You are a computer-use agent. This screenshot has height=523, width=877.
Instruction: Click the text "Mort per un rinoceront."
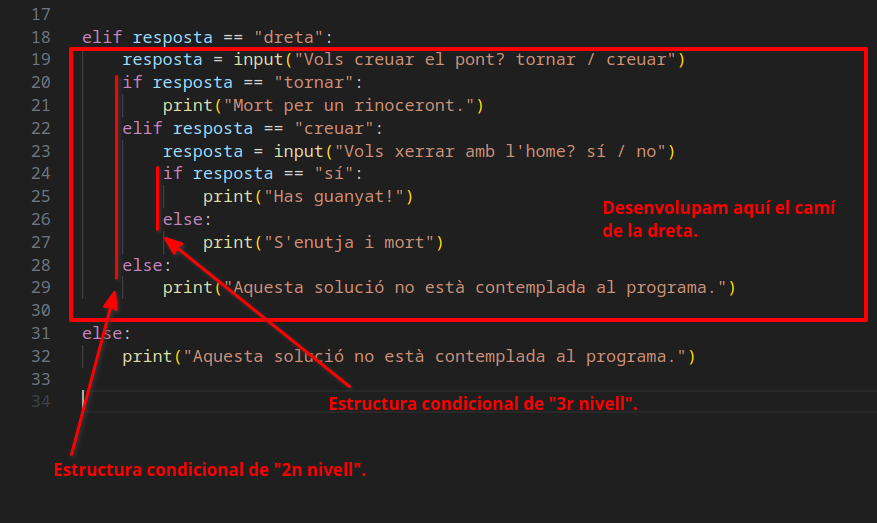pyautogui.click(x=349, y=106)
